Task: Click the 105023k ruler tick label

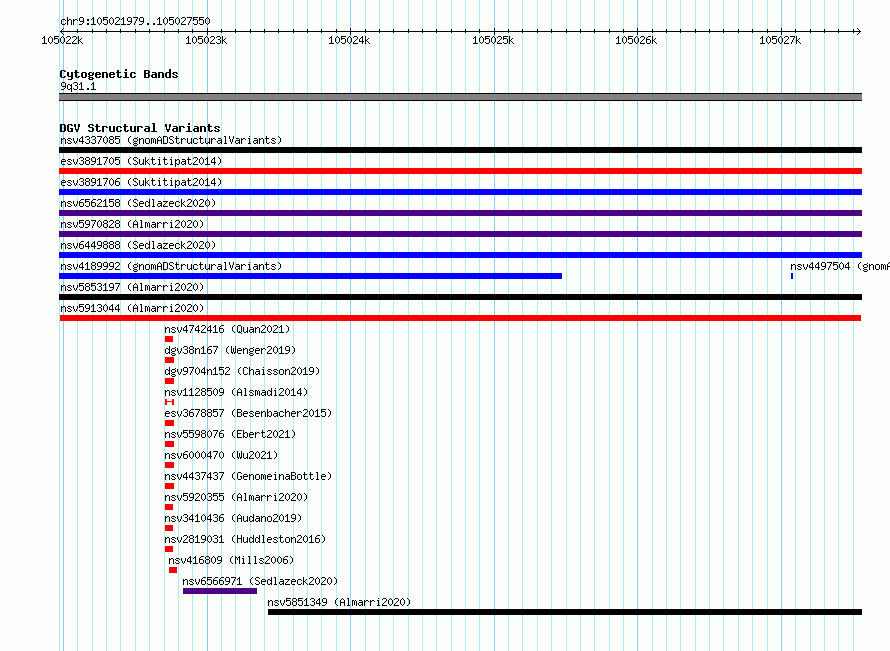Action: coord(206,40)
